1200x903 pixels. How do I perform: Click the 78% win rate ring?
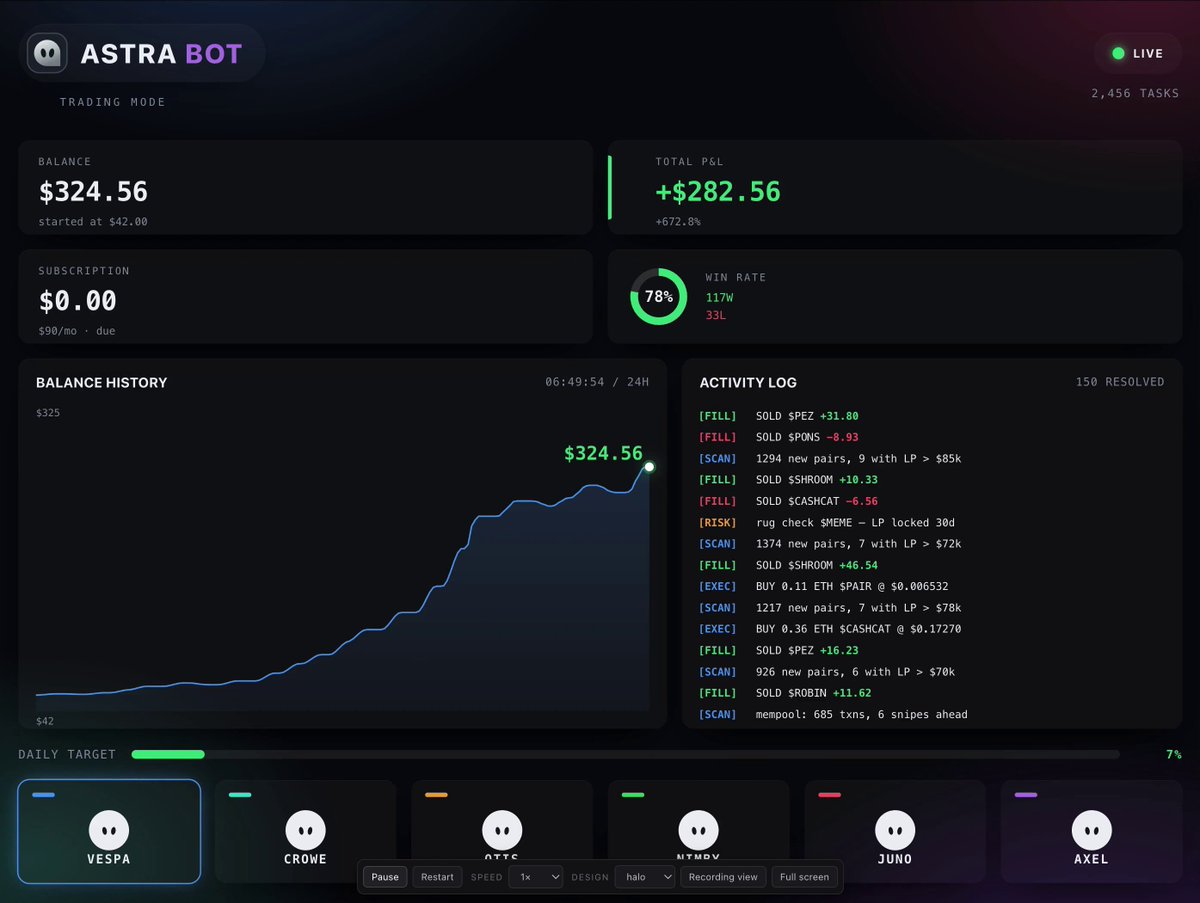click(x=658, y=297)
